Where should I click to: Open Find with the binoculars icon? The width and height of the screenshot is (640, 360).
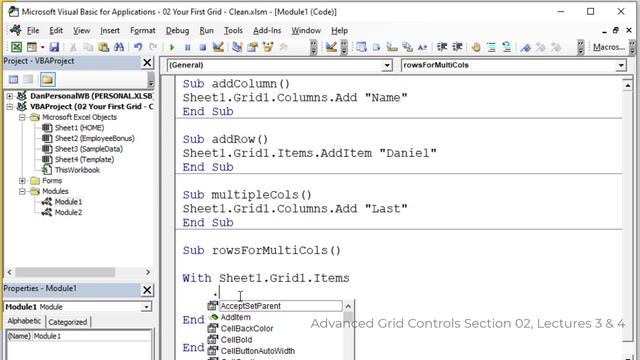(x=119, y=47)
